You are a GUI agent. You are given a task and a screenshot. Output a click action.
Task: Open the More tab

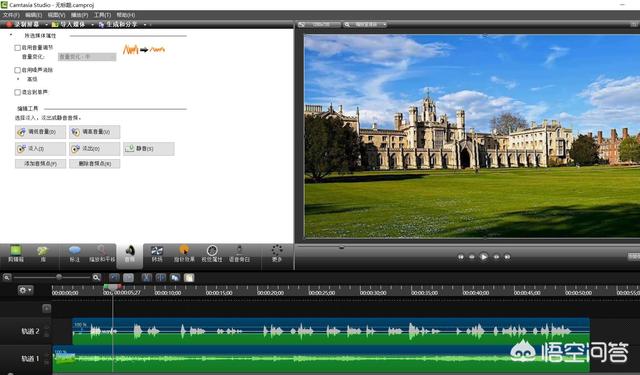tap(277, 254)
